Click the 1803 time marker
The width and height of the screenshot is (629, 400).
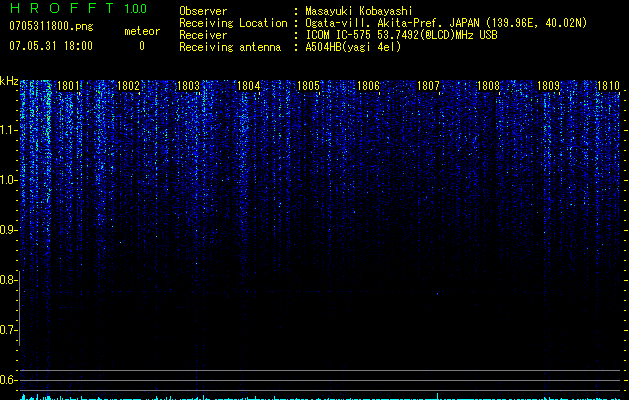[x=189, y=86]
